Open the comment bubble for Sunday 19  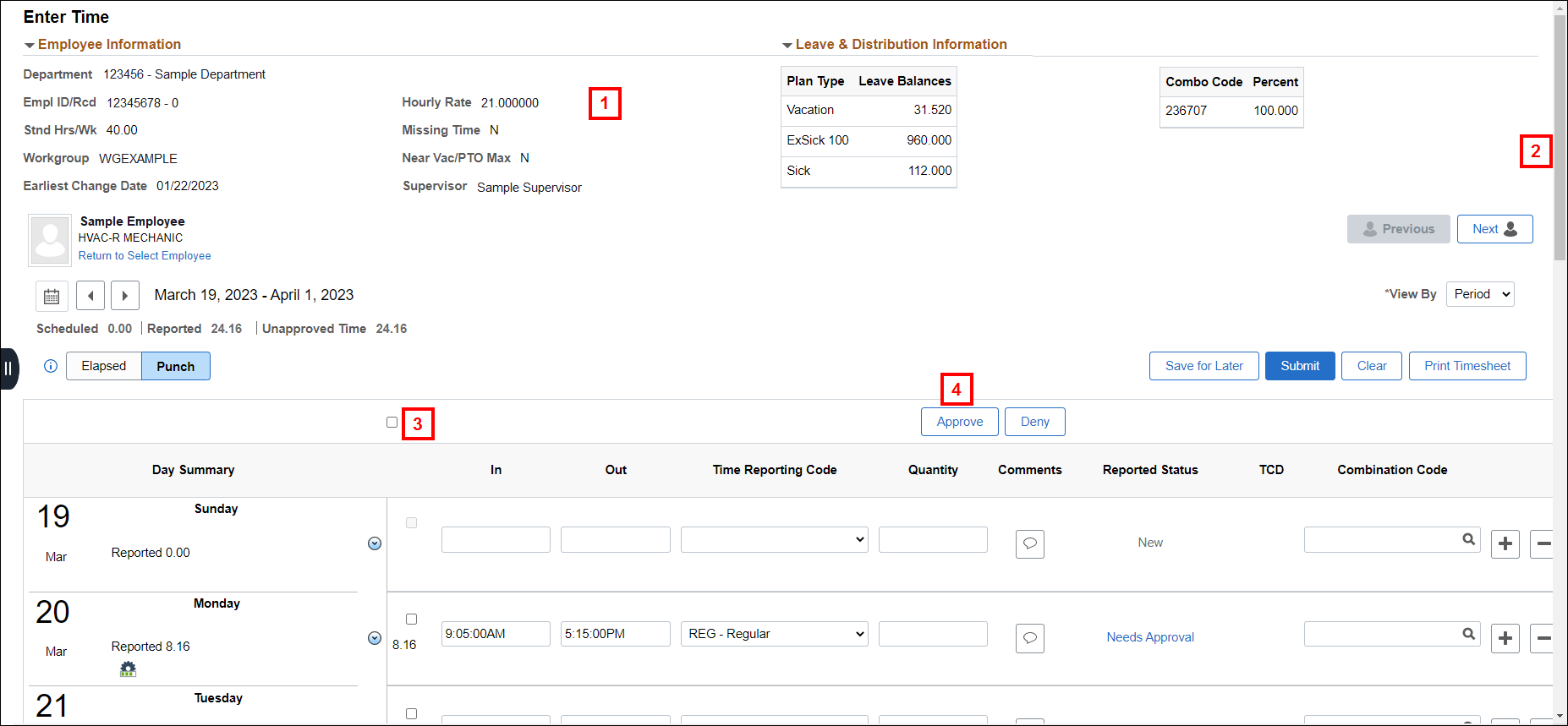coord(1030,543)
